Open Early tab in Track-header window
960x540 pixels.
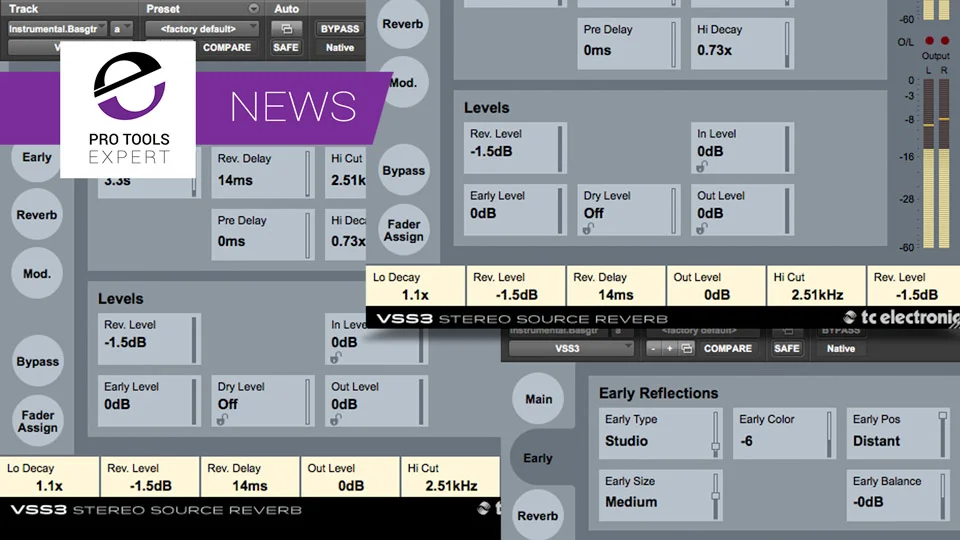pyautogui.click(x=37, y=157)
